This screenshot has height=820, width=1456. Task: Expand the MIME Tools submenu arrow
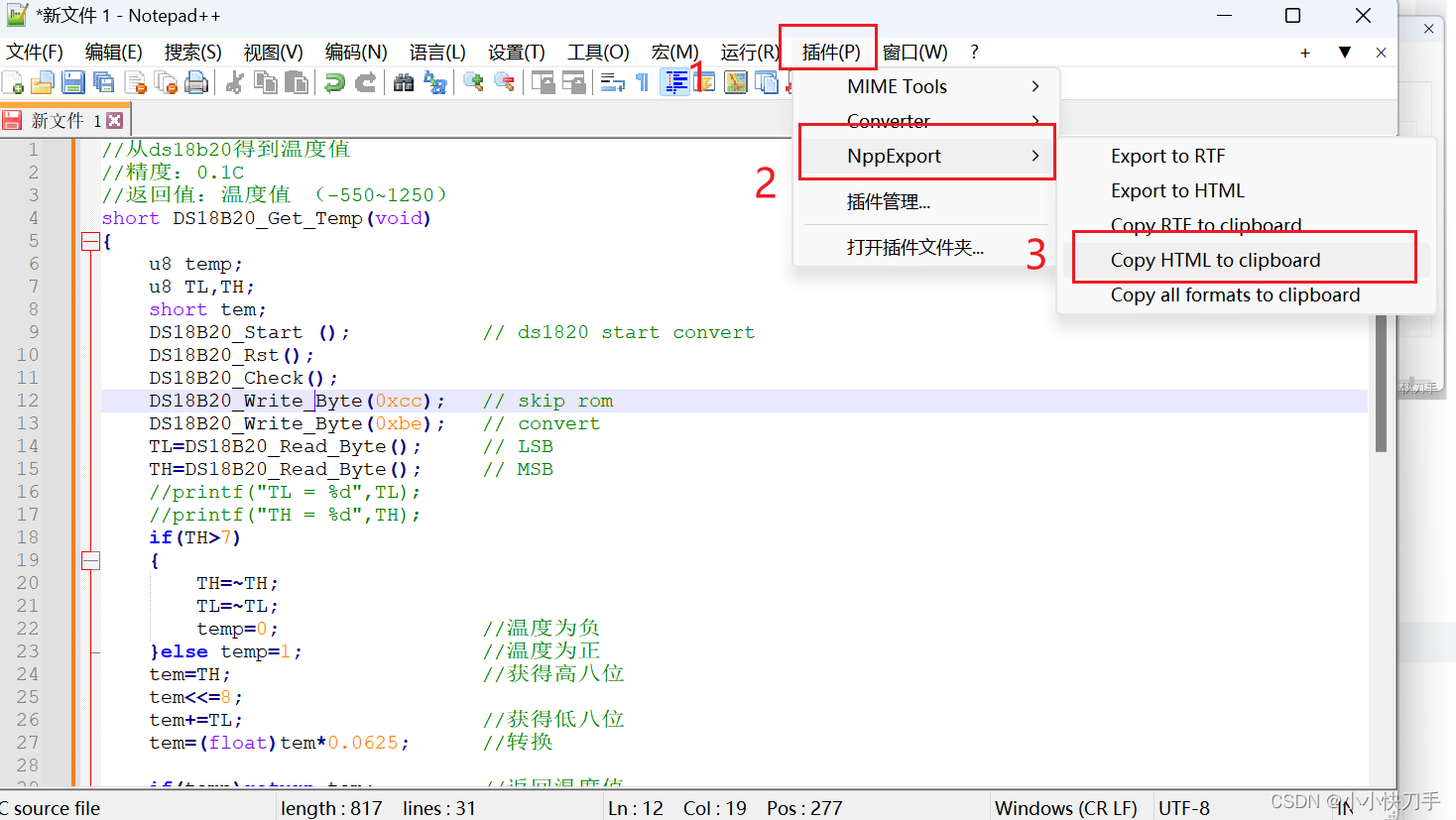[x=1035, y=86]
